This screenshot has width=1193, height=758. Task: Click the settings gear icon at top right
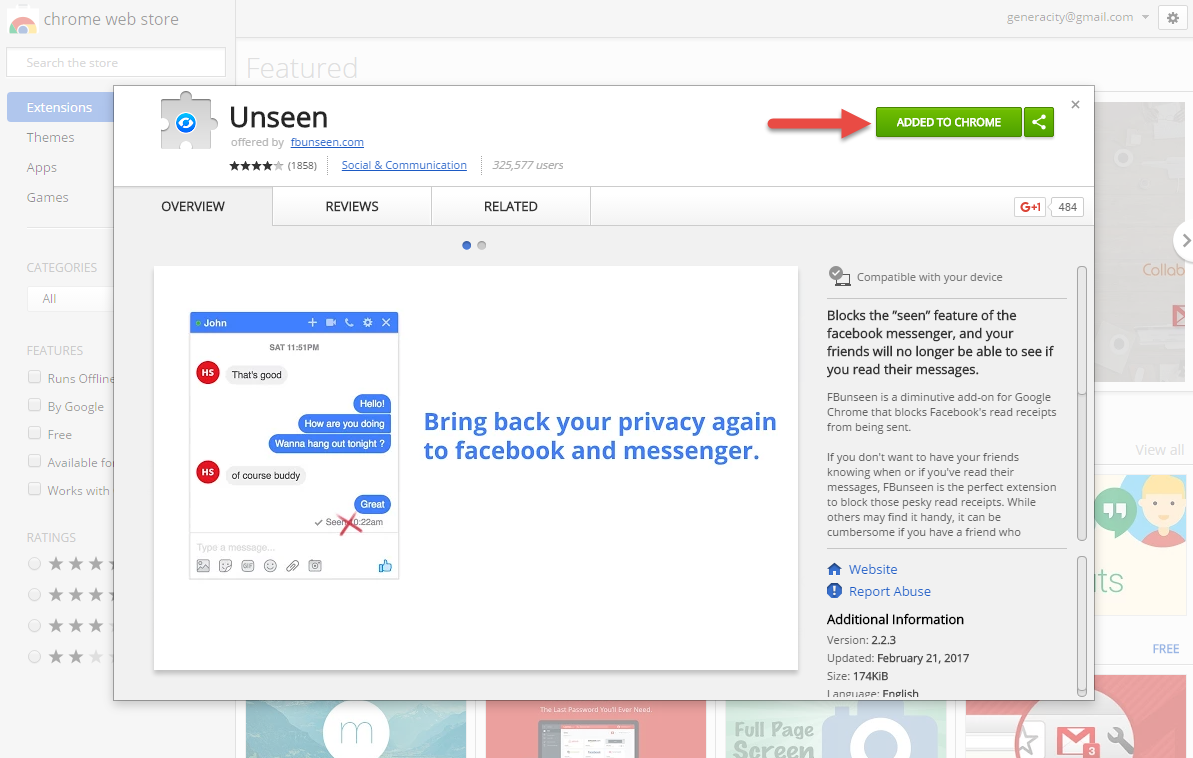point(1171,17)
